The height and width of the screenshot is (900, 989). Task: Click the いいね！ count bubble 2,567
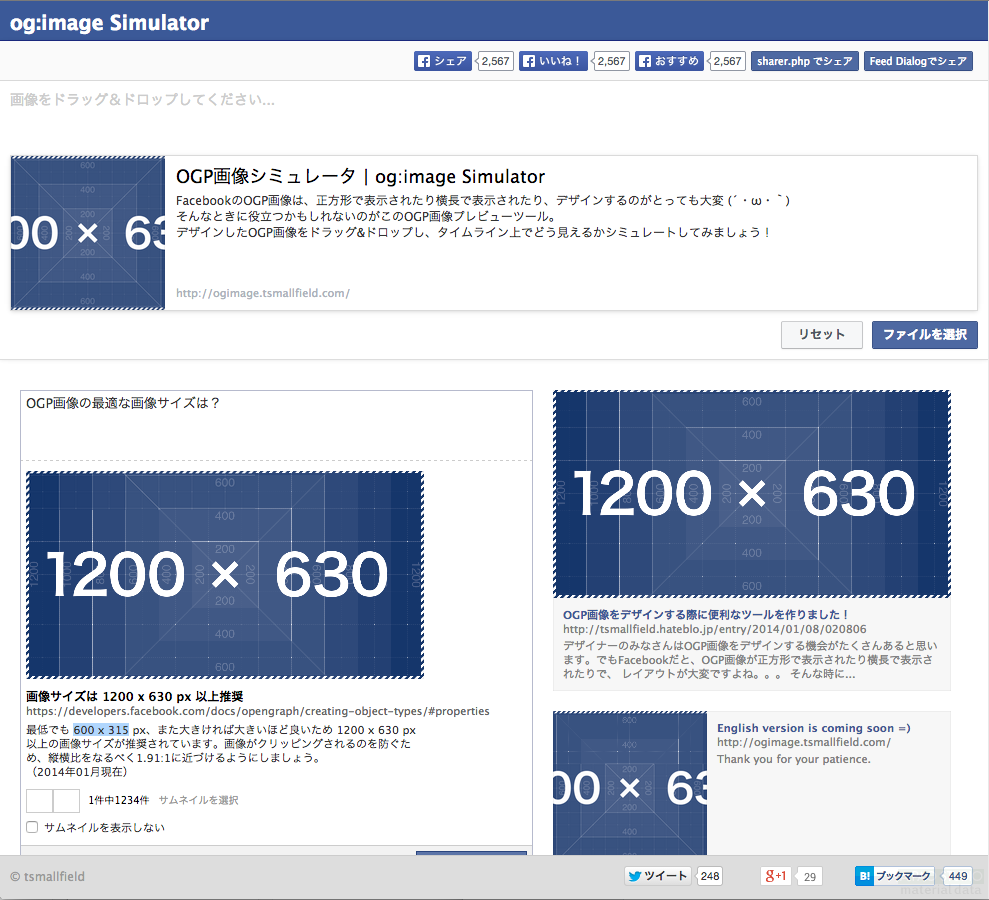point(611,61)
